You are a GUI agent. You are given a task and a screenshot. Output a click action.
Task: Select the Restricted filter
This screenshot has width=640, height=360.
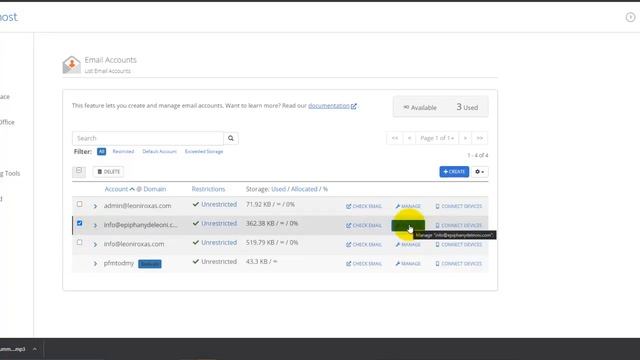pos(123,151)
